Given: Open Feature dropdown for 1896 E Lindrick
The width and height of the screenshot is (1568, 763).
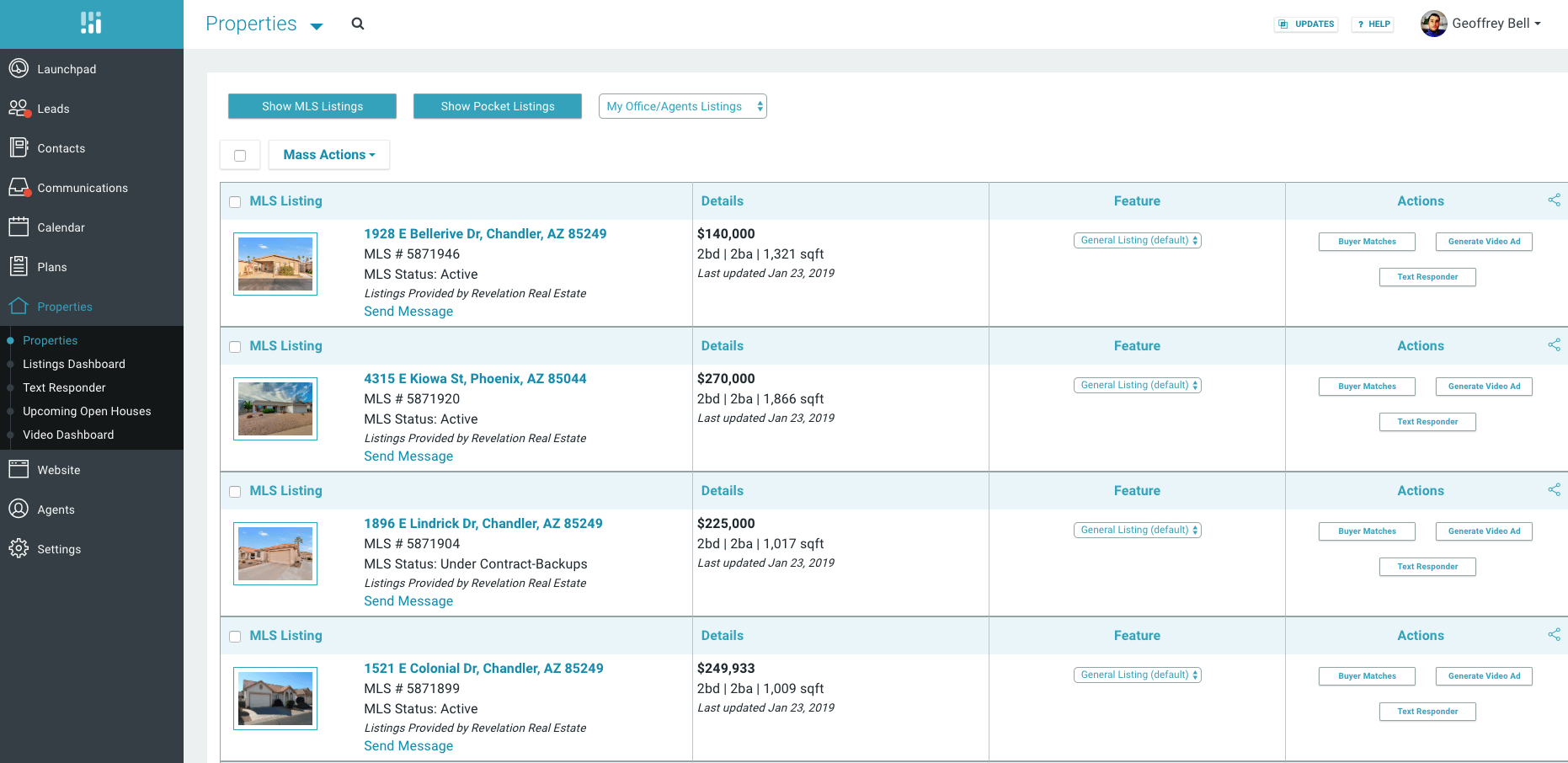Looking at the screenshot, I should [1137, 530].
